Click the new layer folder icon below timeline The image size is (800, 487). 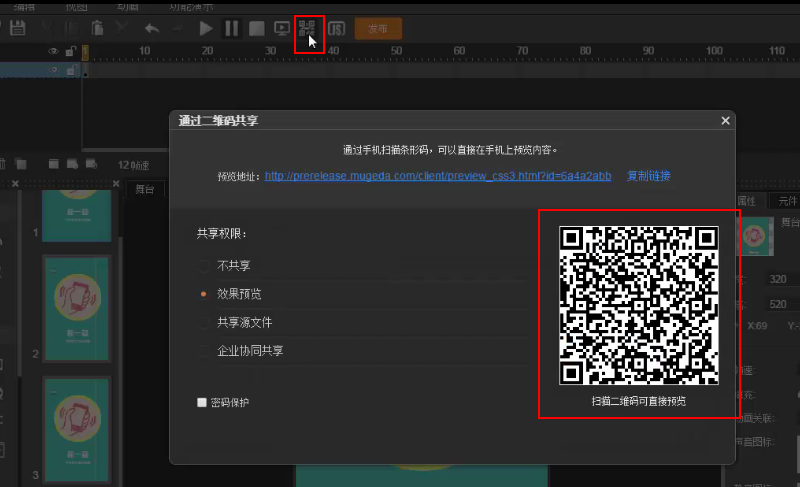point(21,164)
